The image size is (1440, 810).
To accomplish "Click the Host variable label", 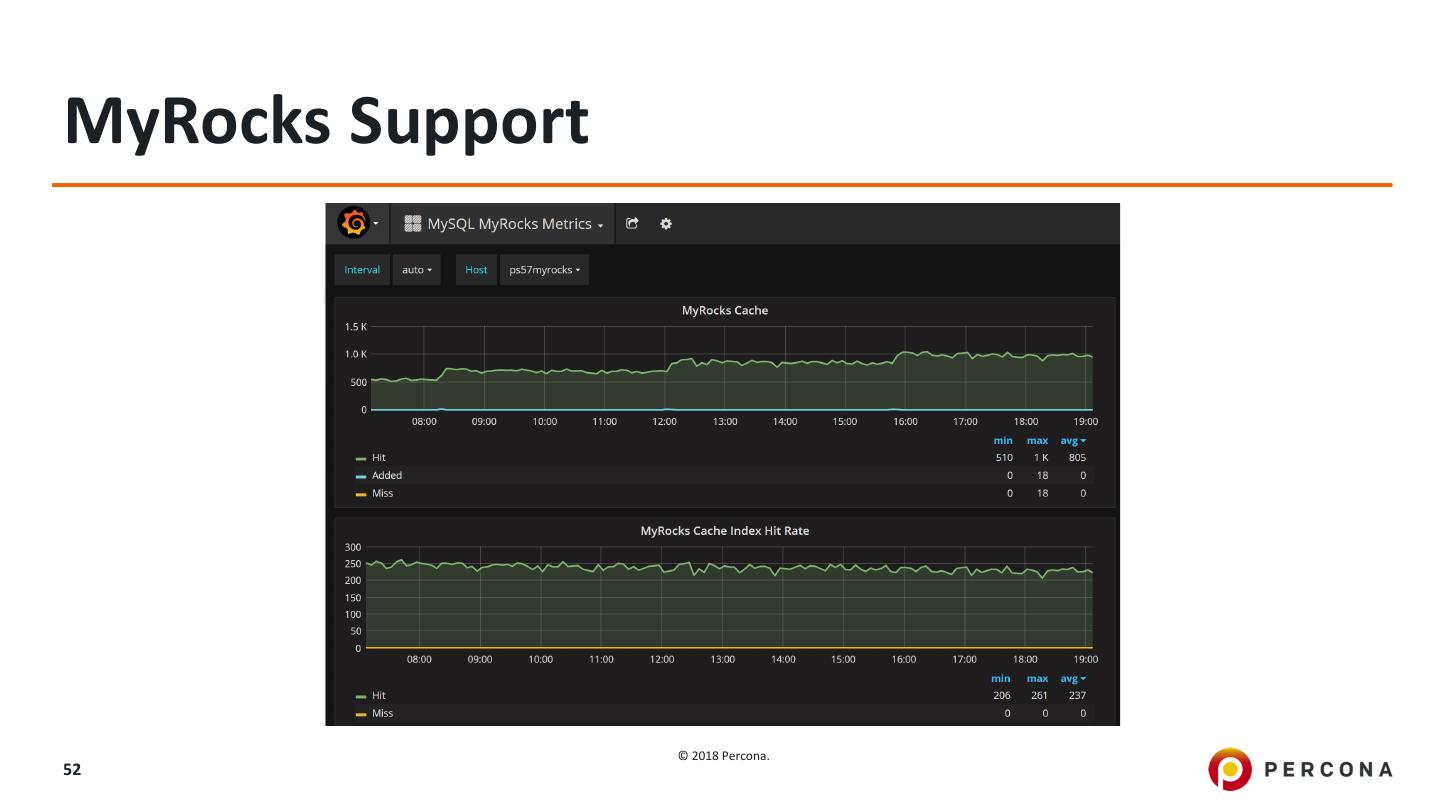I will coord(477,270).
